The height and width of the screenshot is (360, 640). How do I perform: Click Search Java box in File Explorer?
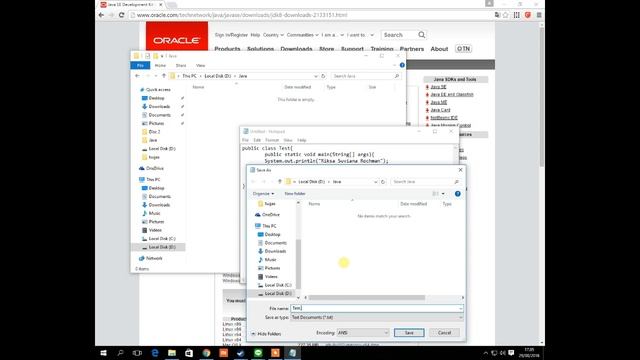coord(366,76)
